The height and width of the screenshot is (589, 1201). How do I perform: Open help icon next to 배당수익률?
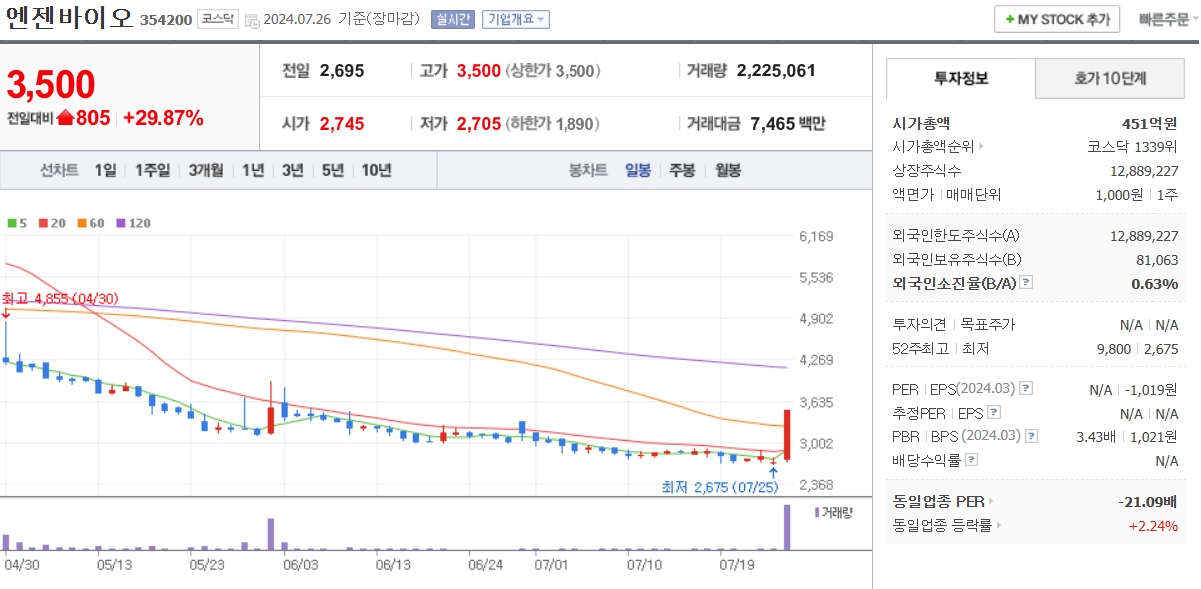coord(971,460)
